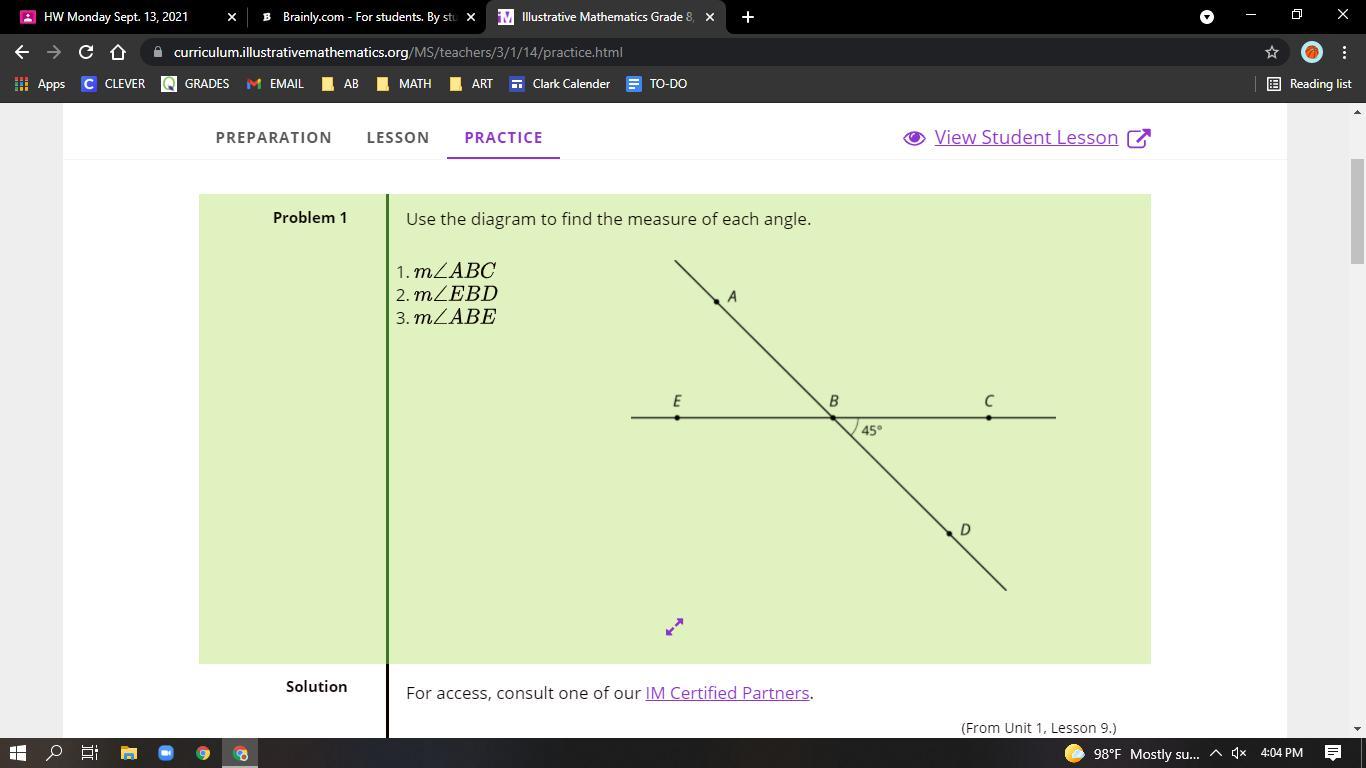Viewport: 1366px width, 768px height.
Task: Click the browser reload button
Action: point(86,52)
